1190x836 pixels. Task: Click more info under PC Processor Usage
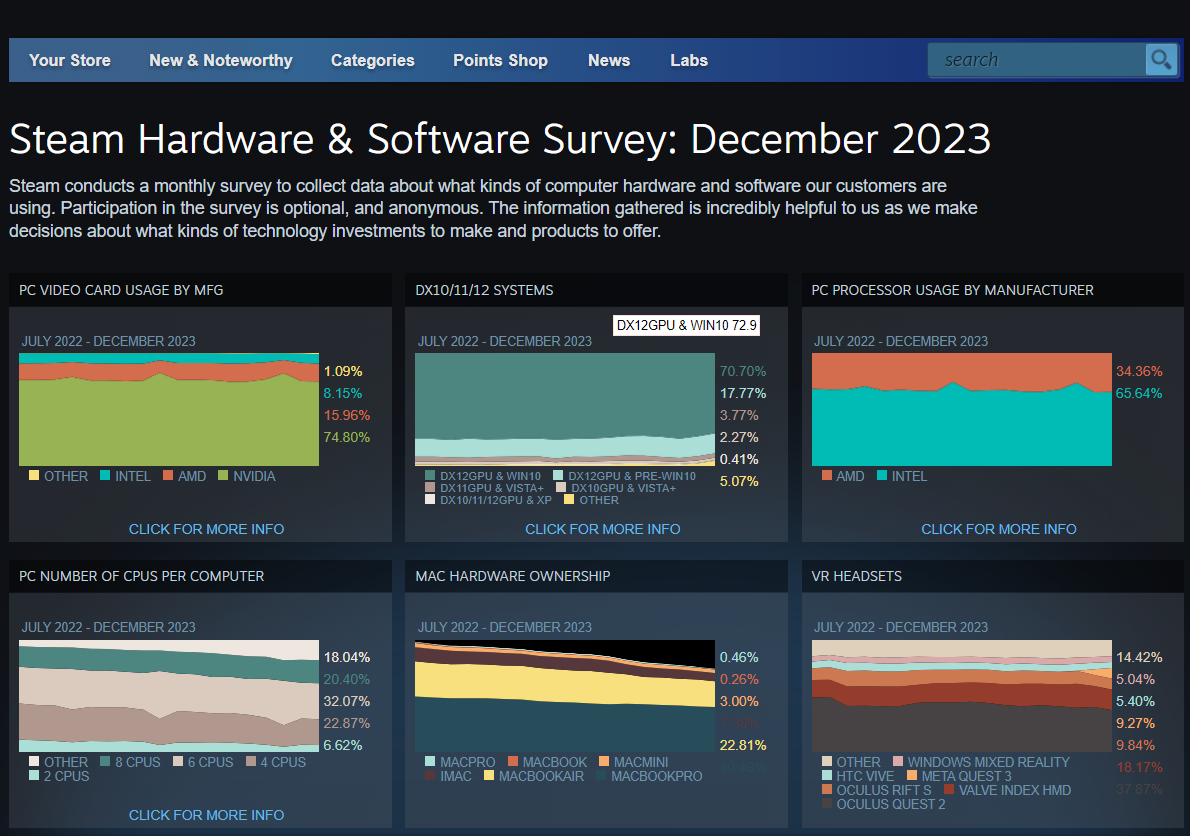coord(999,529)
